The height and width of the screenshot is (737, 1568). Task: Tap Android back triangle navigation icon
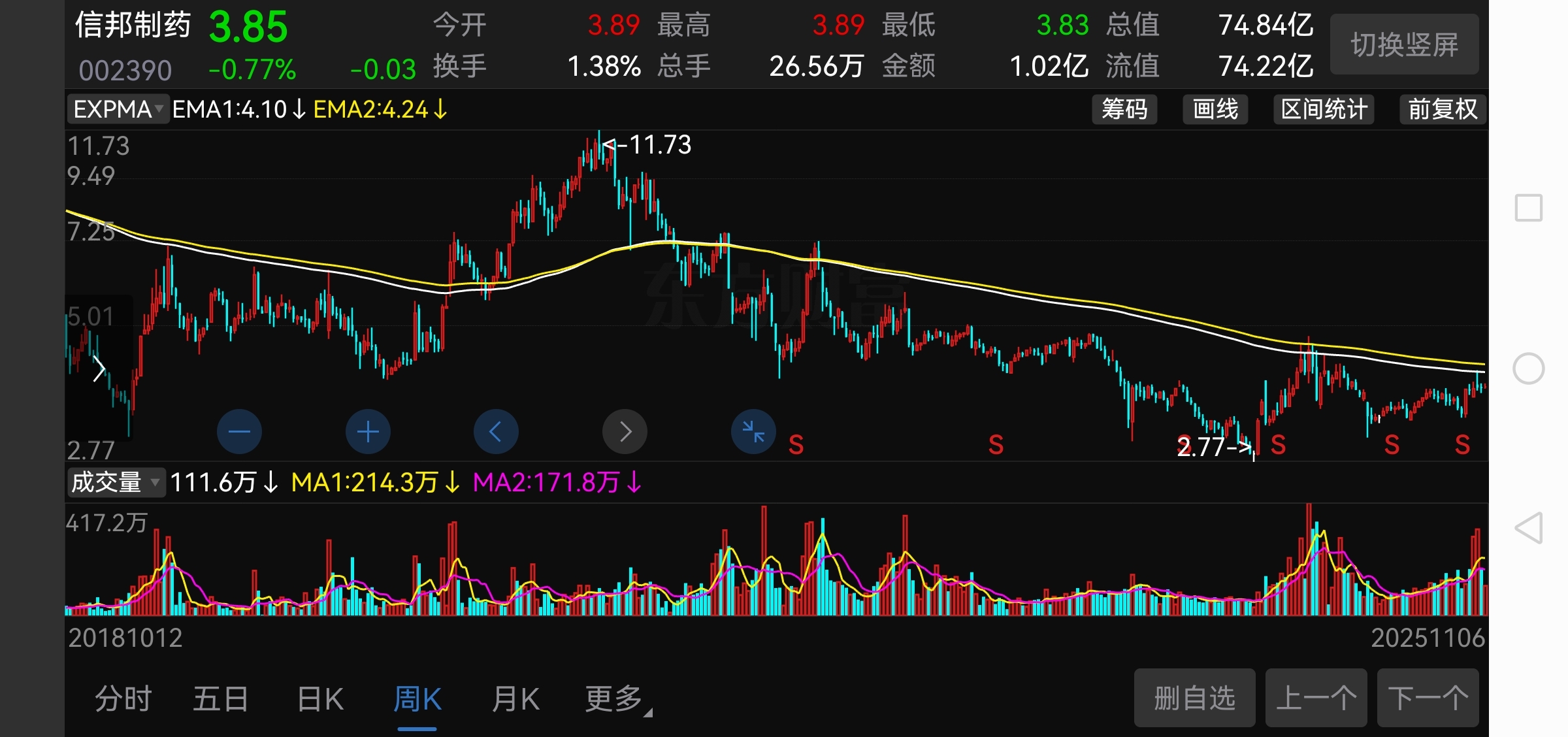point(1529,528)
